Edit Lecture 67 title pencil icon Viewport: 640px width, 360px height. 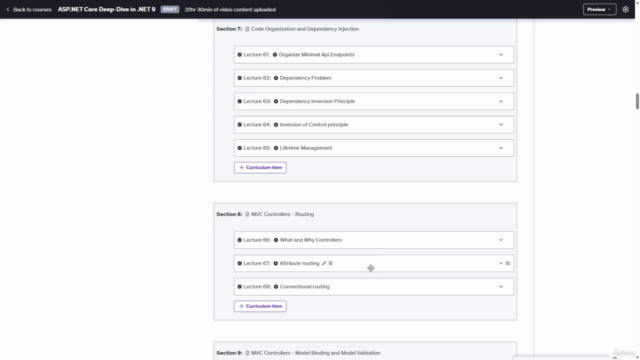click(324, 263)
